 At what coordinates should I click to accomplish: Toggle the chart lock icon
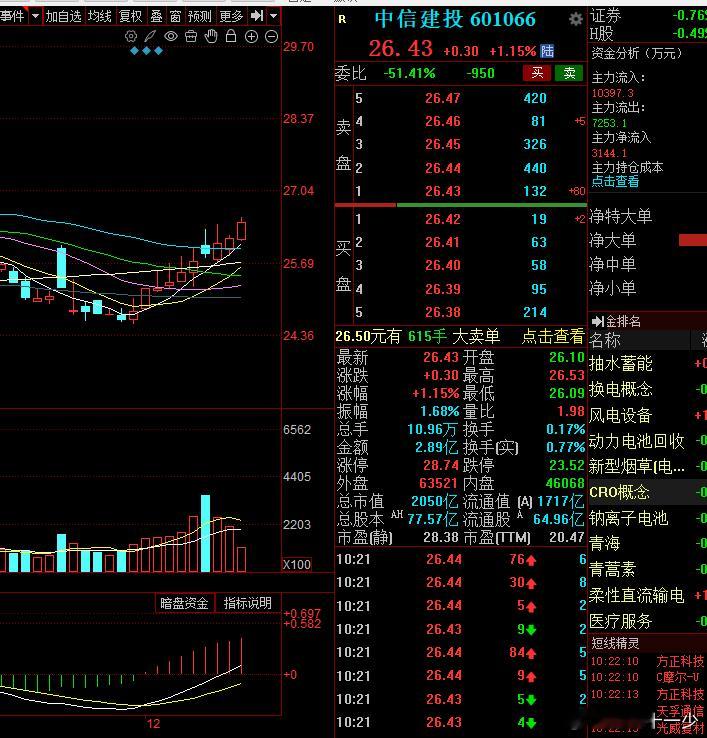tap(231, 36)
